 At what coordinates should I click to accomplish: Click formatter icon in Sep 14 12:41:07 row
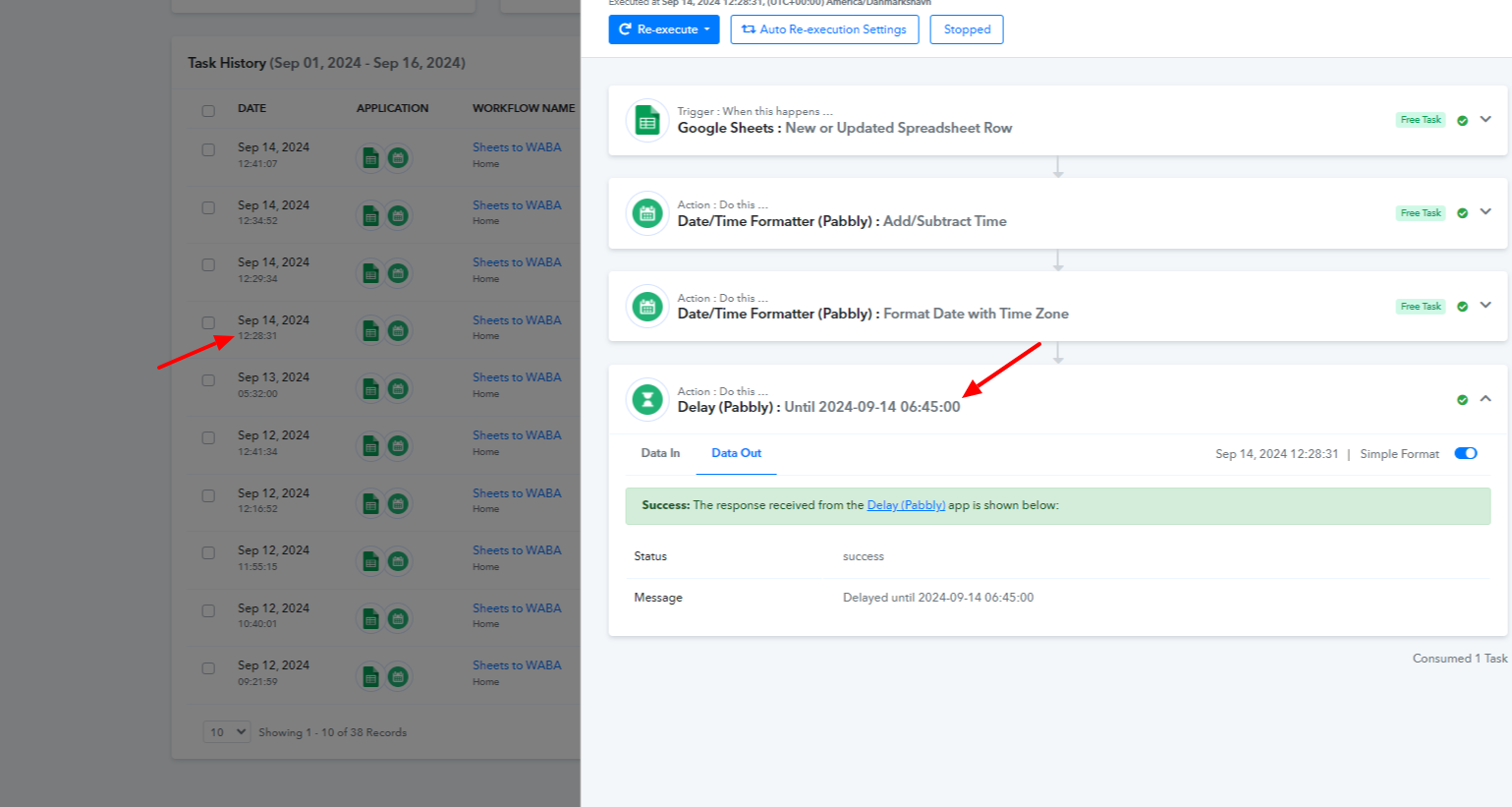(x=398, y=157)
